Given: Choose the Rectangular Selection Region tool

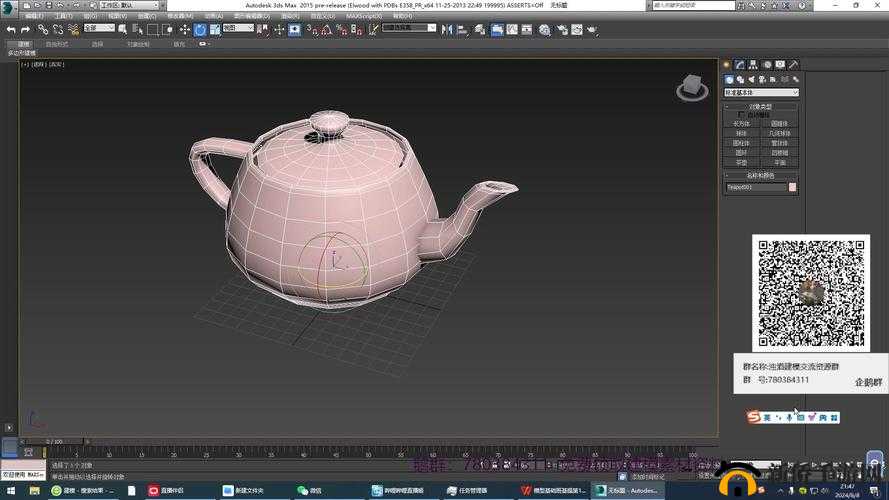Looking at the screenshot, I should pyautogui.click(x=153, y=29).
